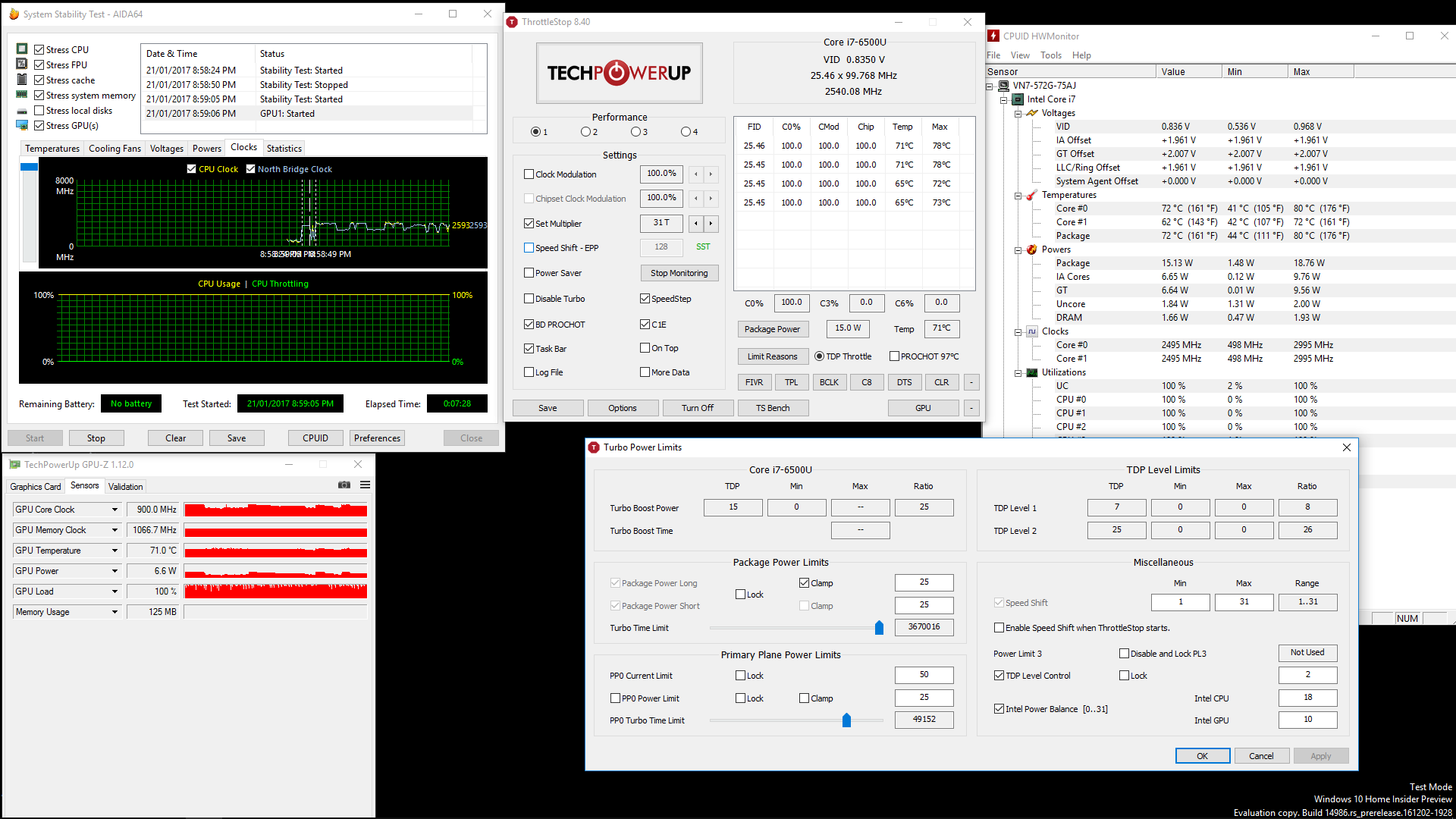Click the TS Bench button
The width and height of the screenshot is (1456, 819).
tap(772, 408)
